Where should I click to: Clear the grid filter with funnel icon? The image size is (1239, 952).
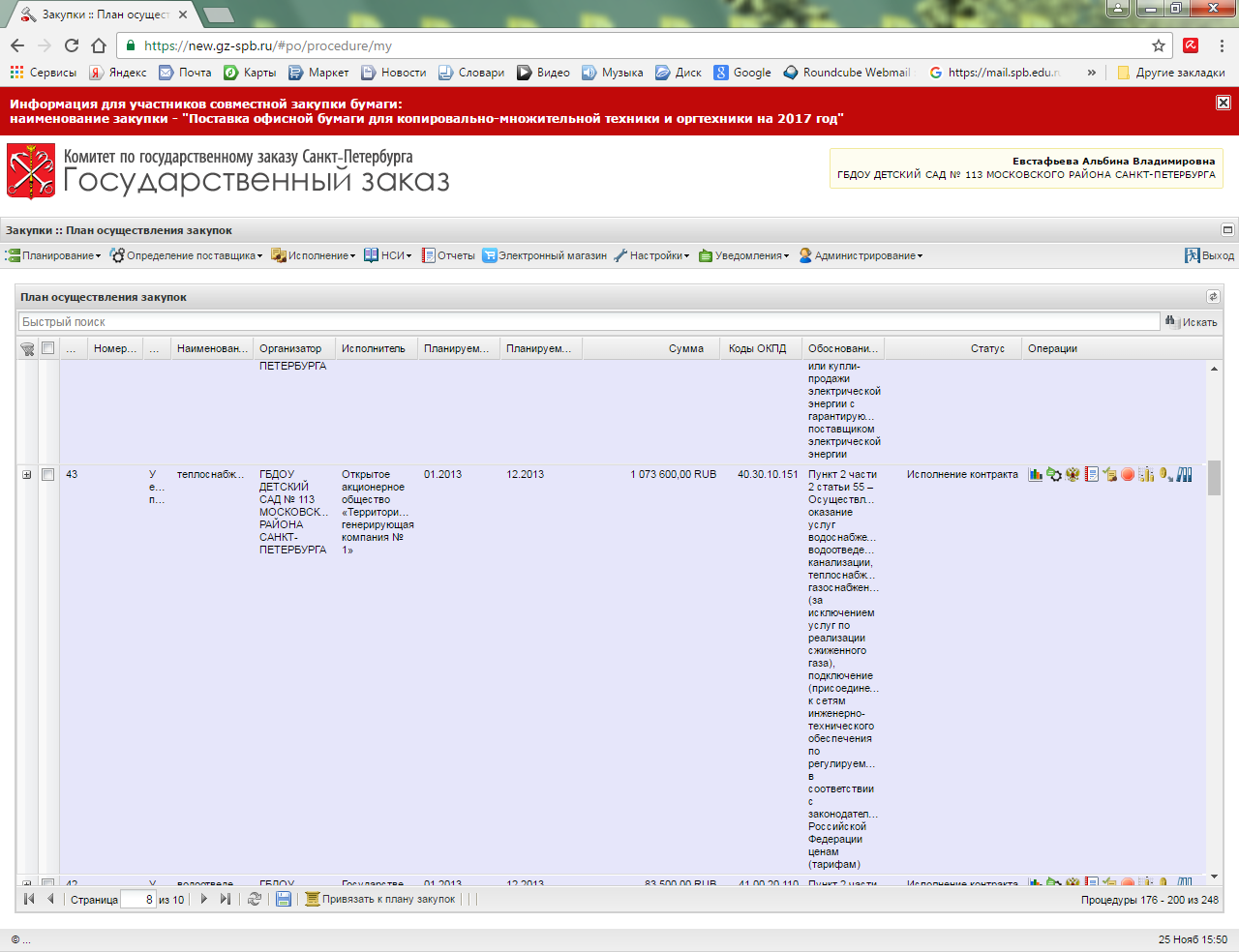click(27, 348)
